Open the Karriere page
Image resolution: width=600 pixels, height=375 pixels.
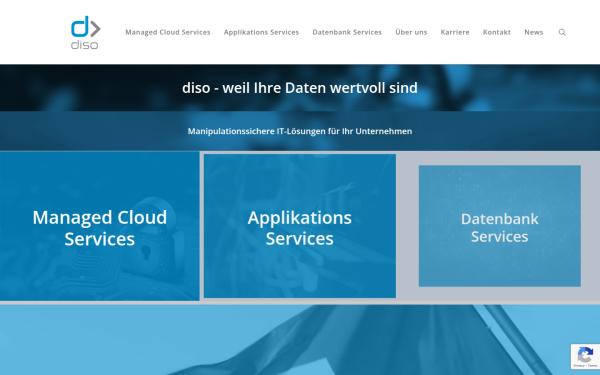pos(455,33)
